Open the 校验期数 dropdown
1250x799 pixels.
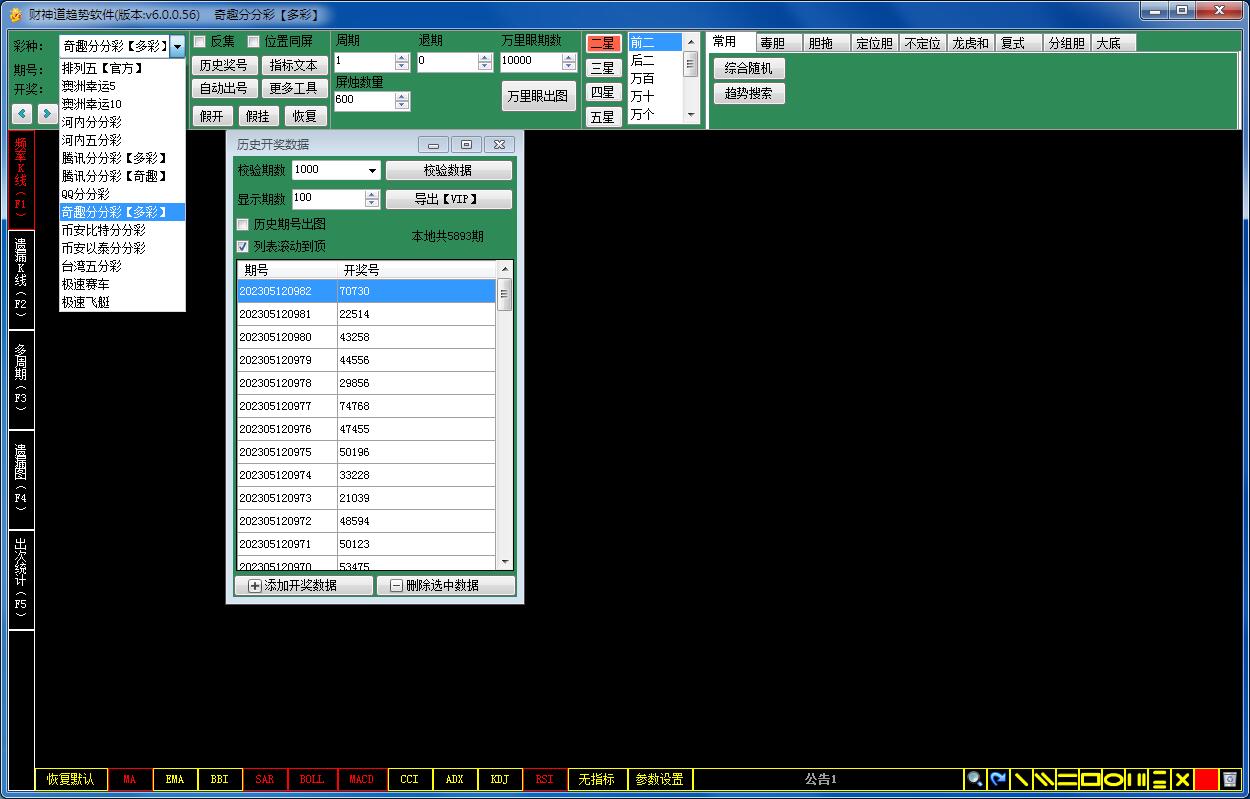(372, 171)
